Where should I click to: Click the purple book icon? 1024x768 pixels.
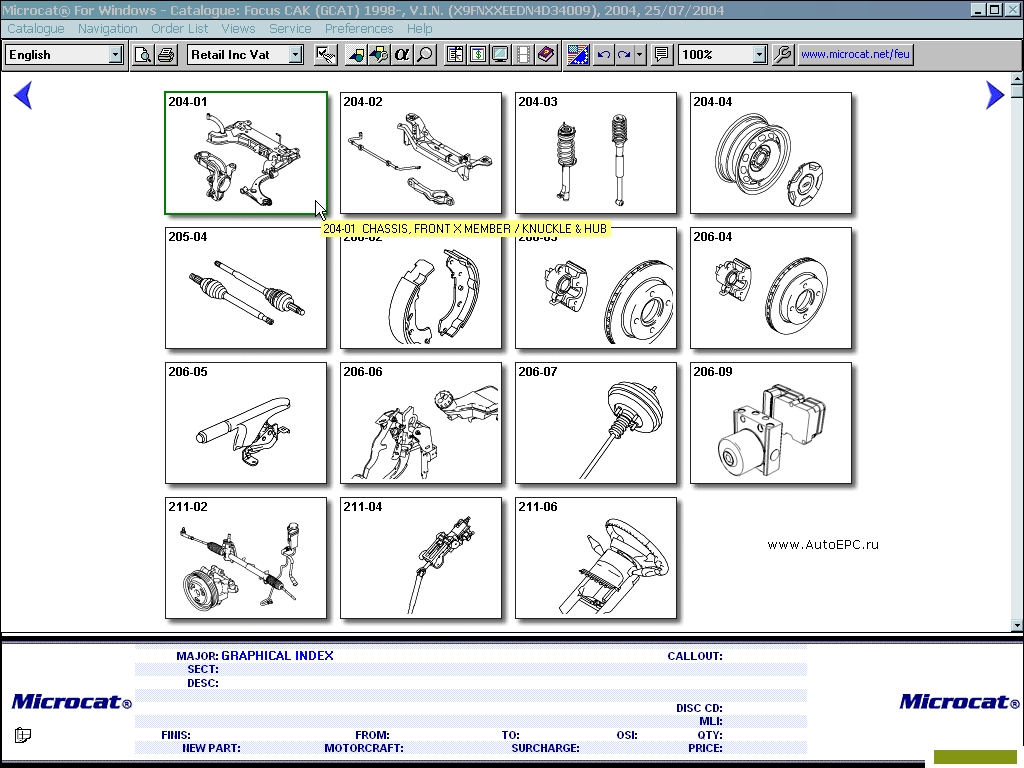(x=546, y=55)
